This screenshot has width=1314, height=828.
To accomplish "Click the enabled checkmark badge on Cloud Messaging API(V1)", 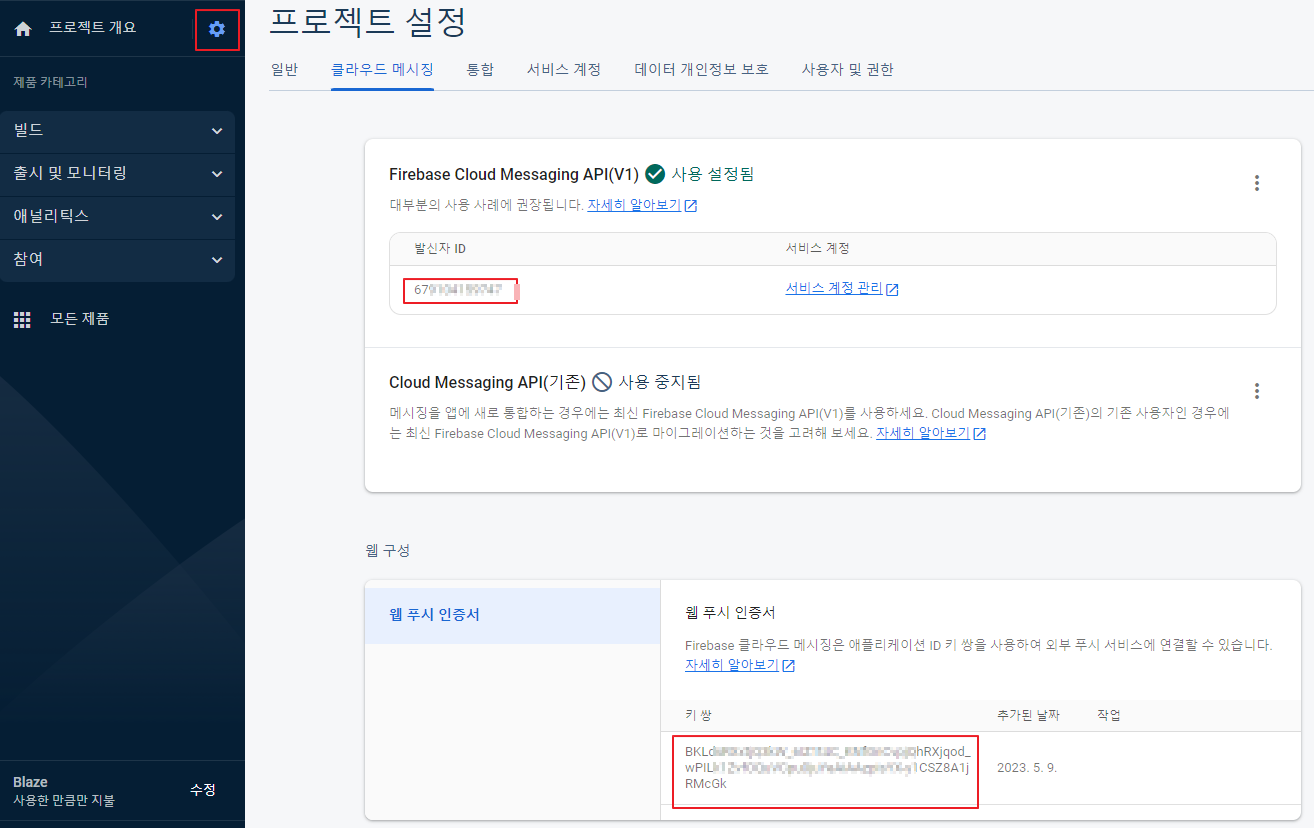I will coord(655,172).
